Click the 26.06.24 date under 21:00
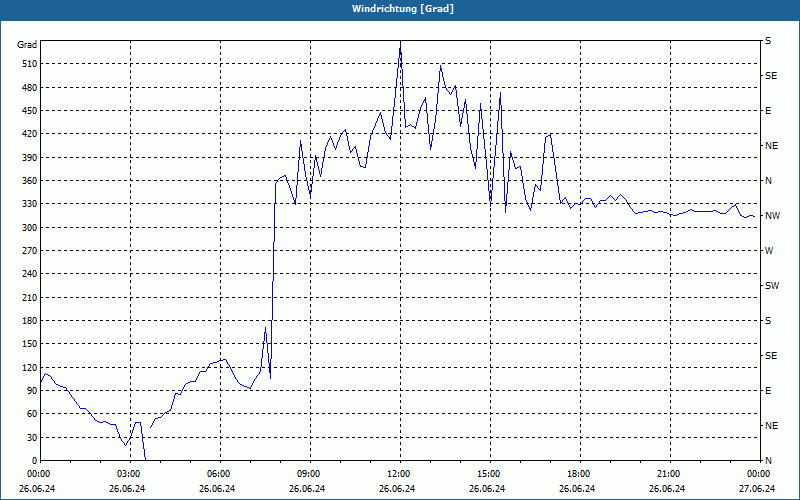Screen dimensions: 800x500 pos(667,489)
